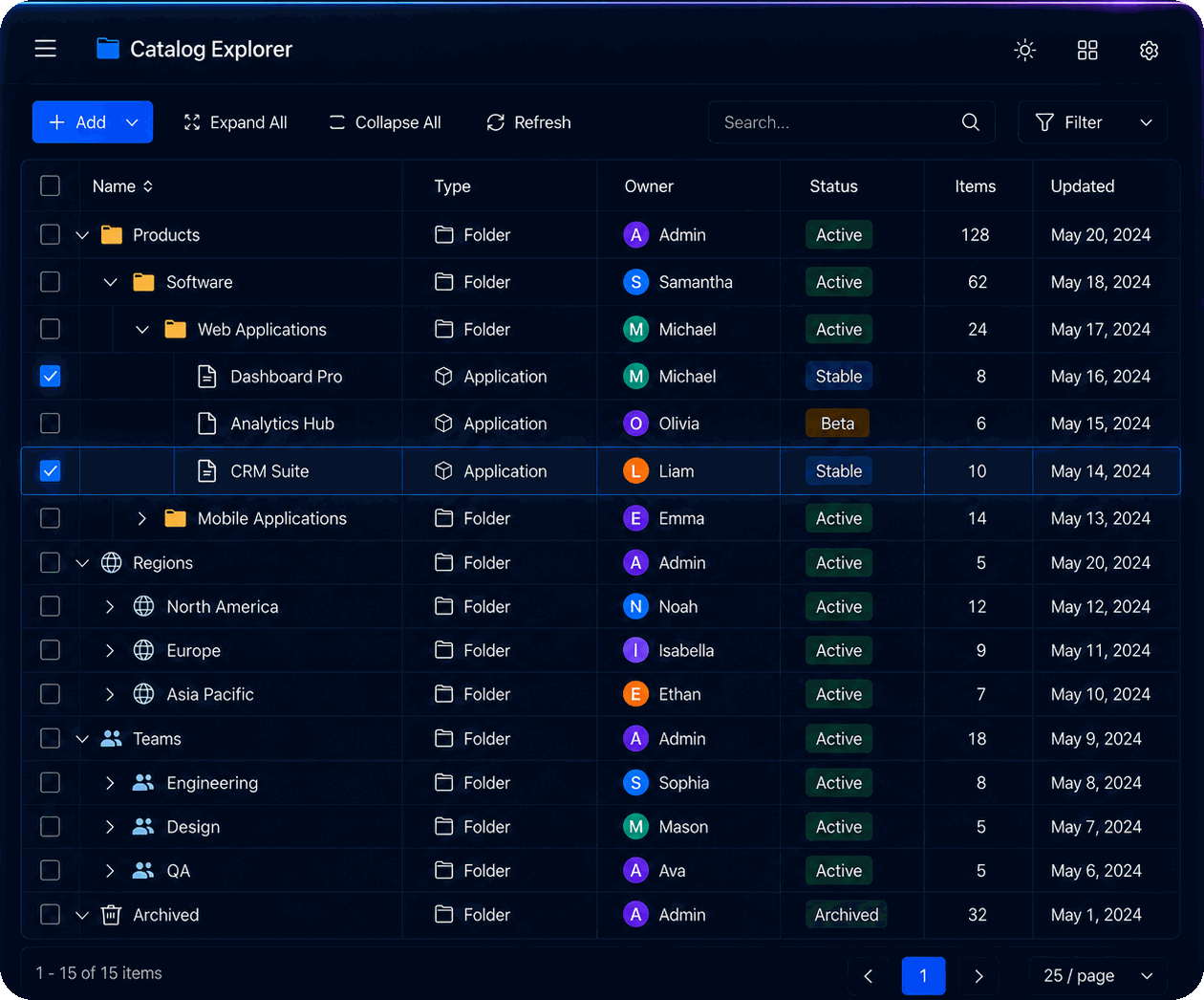Click the Items column header
Screen dimensions: 1204x1000
[976, 186]
